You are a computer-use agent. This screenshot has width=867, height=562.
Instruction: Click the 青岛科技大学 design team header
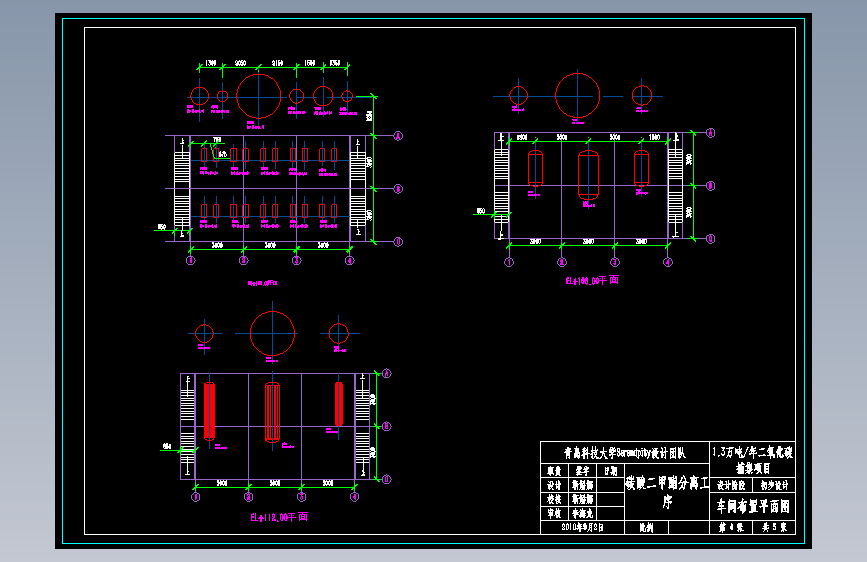(x=625, y=453)
